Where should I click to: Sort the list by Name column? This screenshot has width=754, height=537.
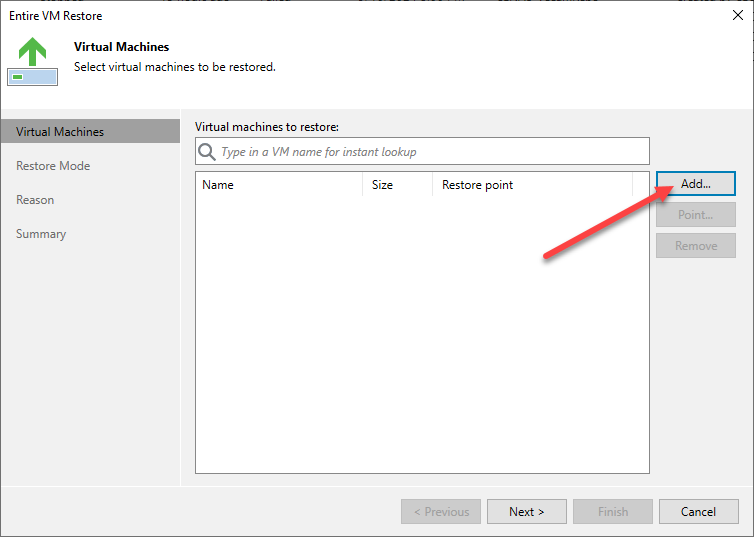pos(279,185)
